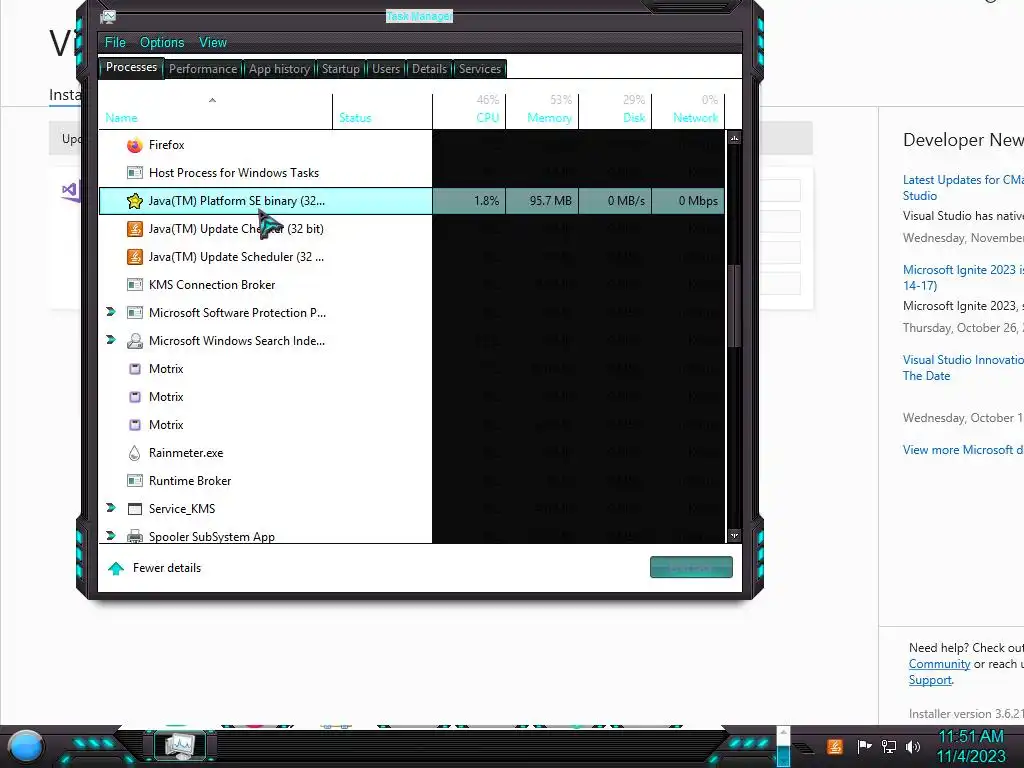Show hidden tray icons arrow
This screenshot has width=1024, height=768.
784,733
